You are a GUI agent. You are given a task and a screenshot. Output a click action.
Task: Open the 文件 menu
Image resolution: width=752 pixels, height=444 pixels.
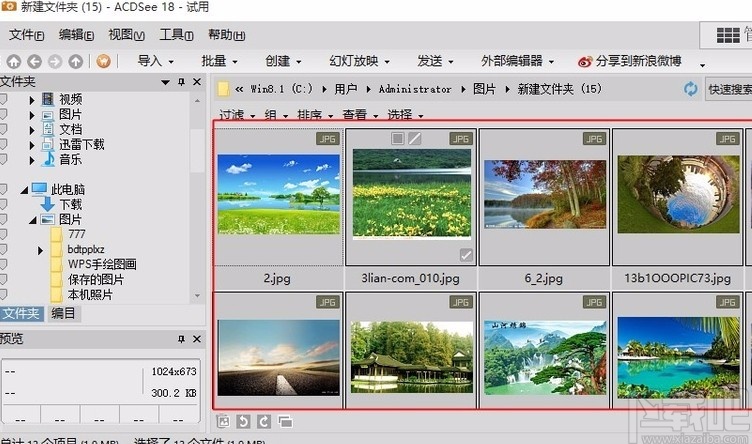tap(26, 35)
